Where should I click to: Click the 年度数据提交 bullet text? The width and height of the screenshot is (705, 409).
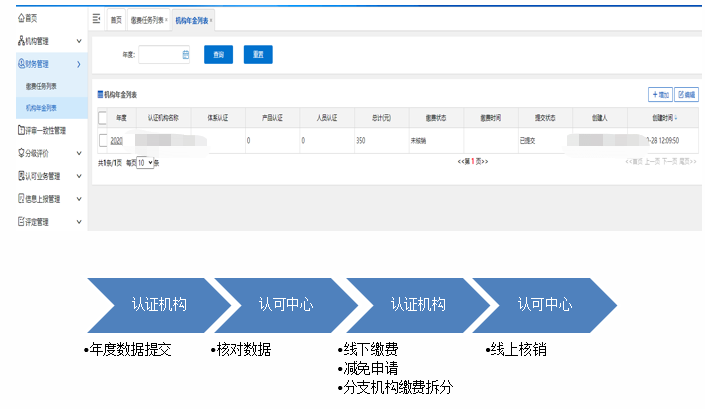coord(130,349)
